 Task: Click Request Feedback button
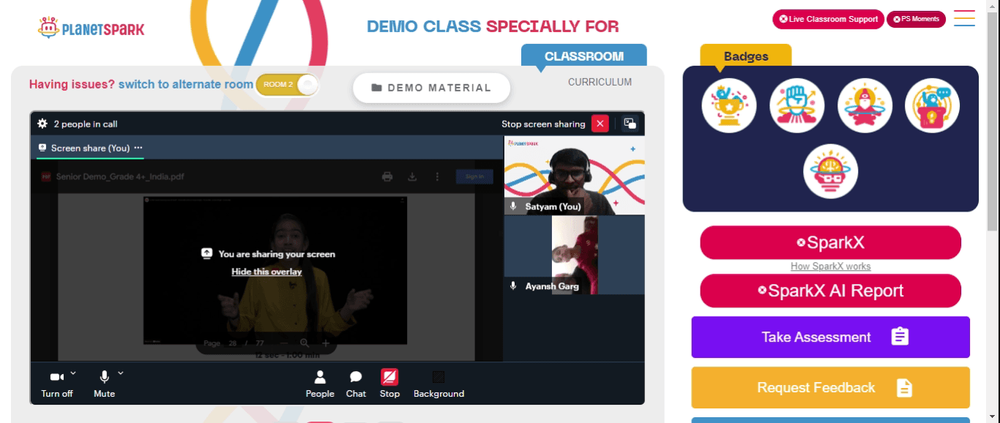point(830,387)
